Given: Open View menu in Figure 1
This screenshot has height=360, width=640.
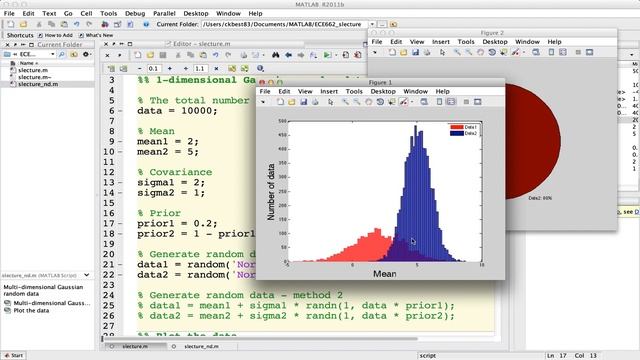Looking at the screenshot, I should (x=305, y=91).
